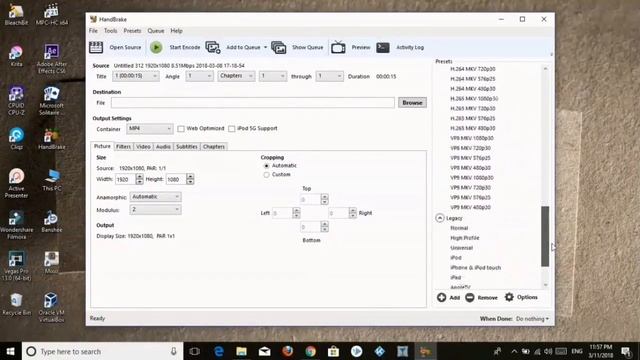Open the When Done dropdown
The width and height of the screenshot is (640, 360).
(x=532, y=319)
